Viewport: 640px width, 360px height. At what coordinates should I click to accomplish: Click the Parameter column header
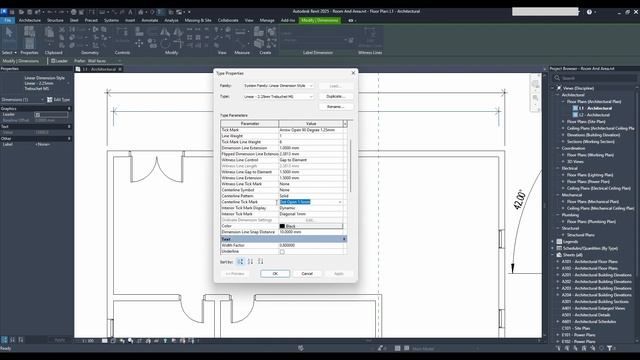pyautogui.click(x=250, y=124)
